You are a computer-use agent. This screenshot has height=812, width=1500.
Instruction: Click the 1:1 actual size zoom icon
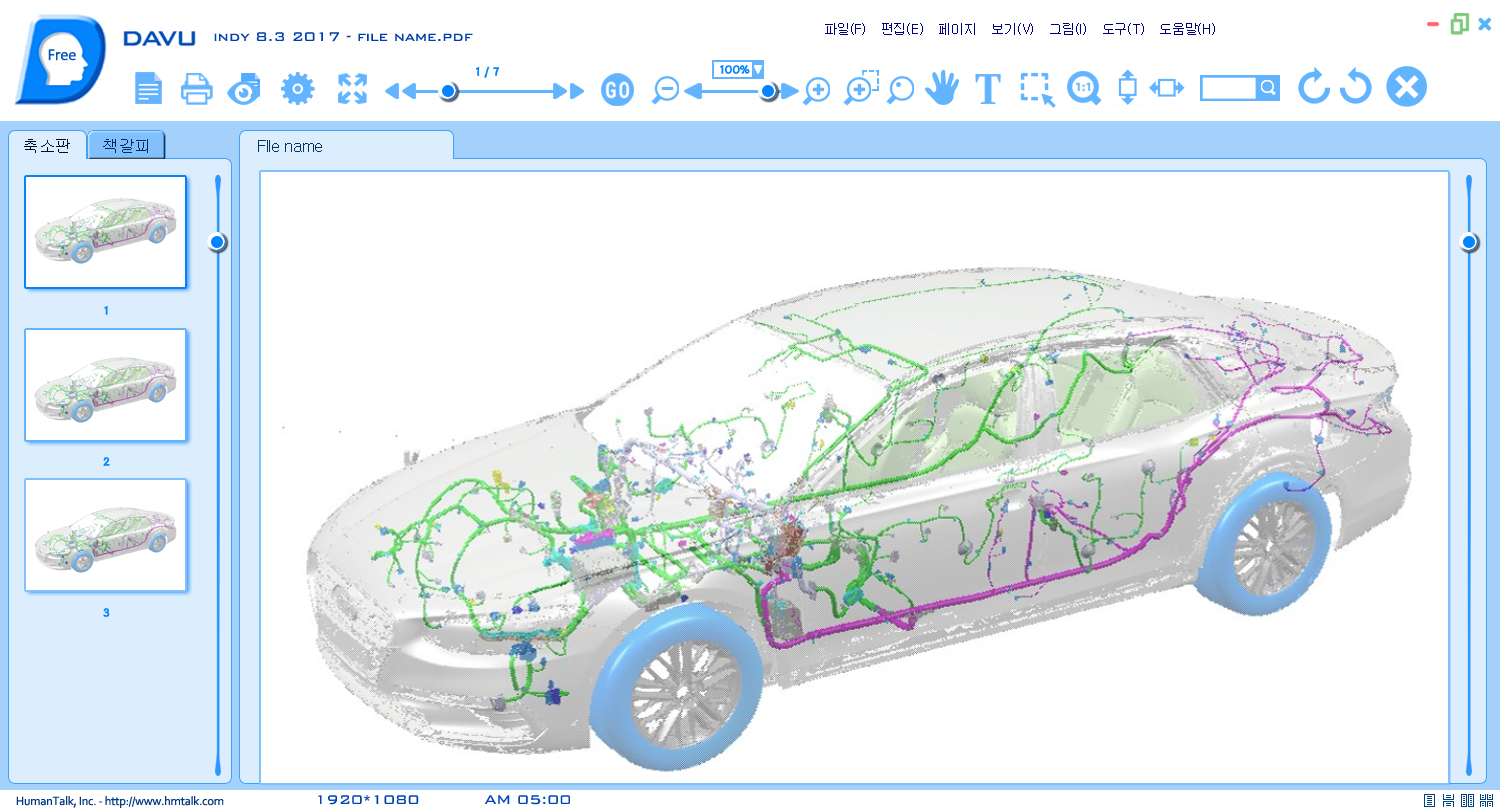1083,89
